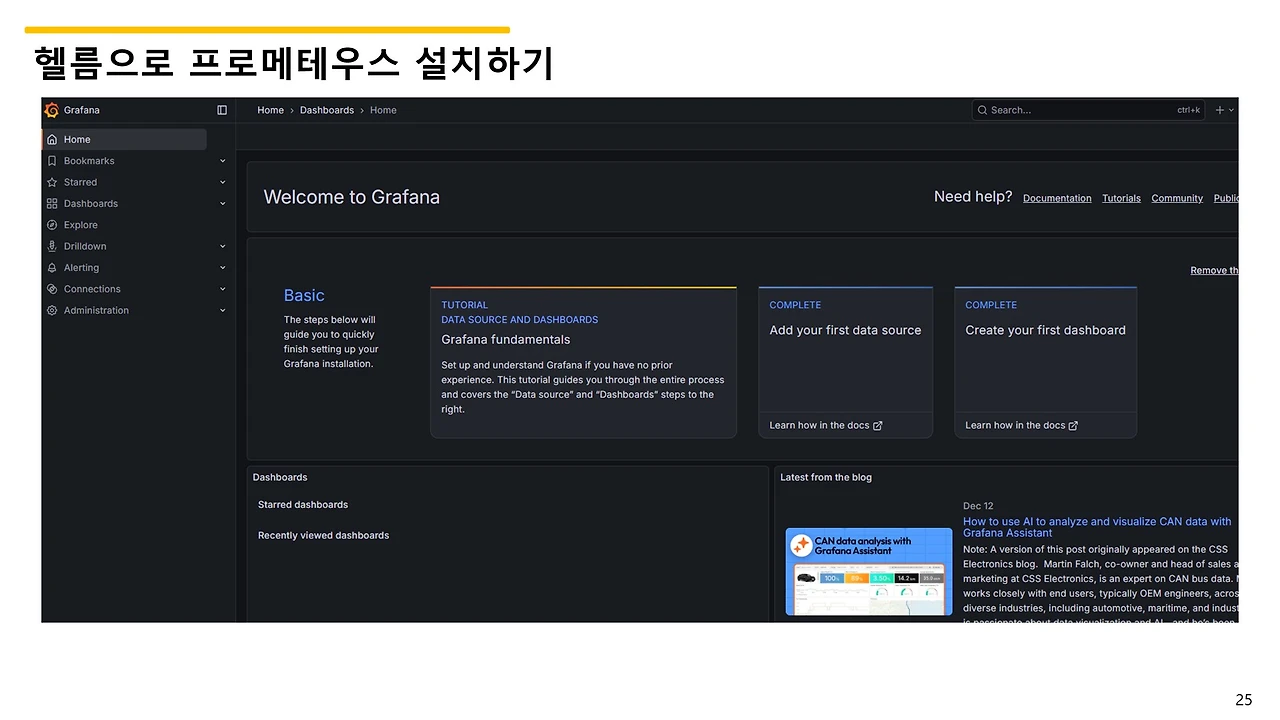The width and height of the screenshot is (1280, 720).
Task: Open the CAN data blog post title
Action: pos(1097,527)
